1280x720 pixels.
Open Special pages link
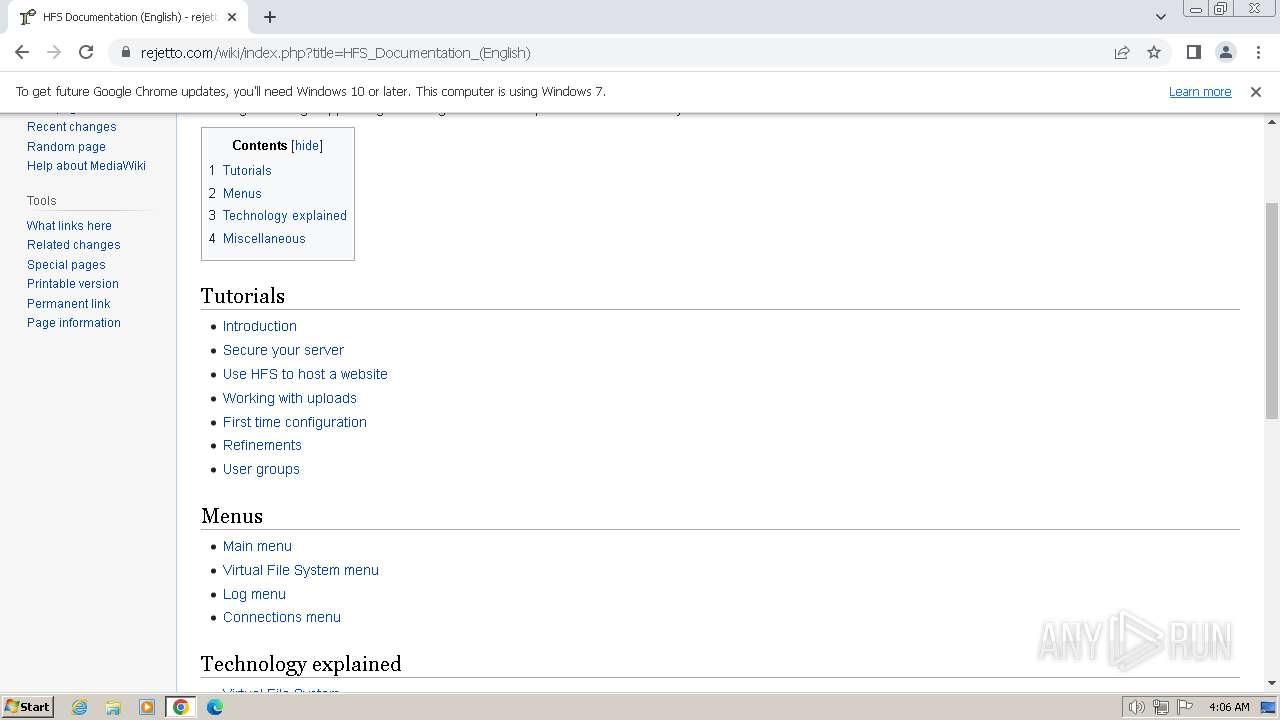(66, 265)
